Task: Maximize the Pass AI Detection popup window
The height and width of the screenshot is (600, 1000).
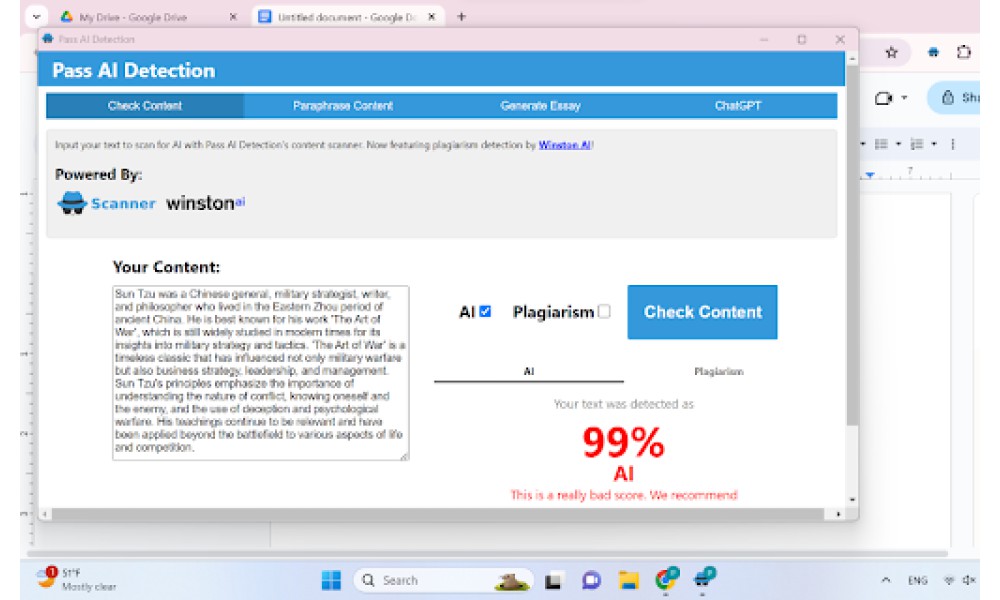Action: [802, 40]
